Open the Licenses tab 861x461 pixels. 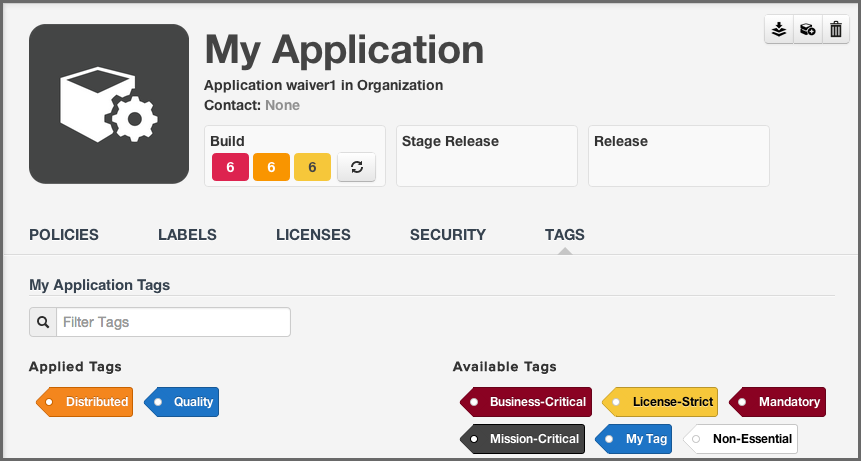point(313,235)
